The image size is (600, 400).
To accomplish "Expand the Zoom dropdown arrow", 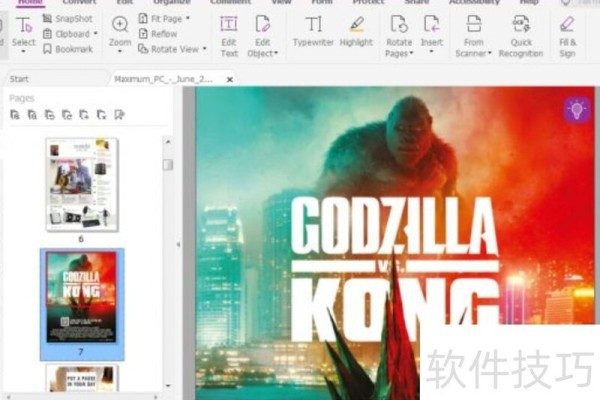I will point(120,51).
